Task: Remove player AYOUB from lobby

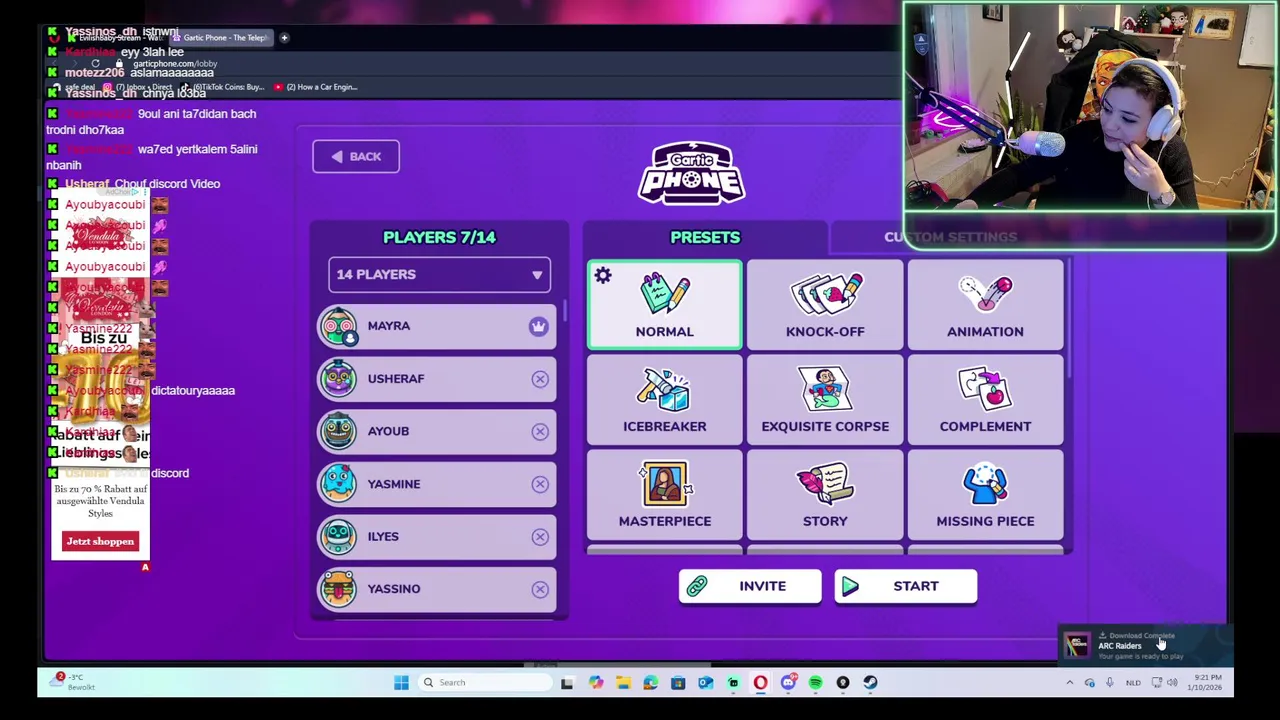Action: 540,431
